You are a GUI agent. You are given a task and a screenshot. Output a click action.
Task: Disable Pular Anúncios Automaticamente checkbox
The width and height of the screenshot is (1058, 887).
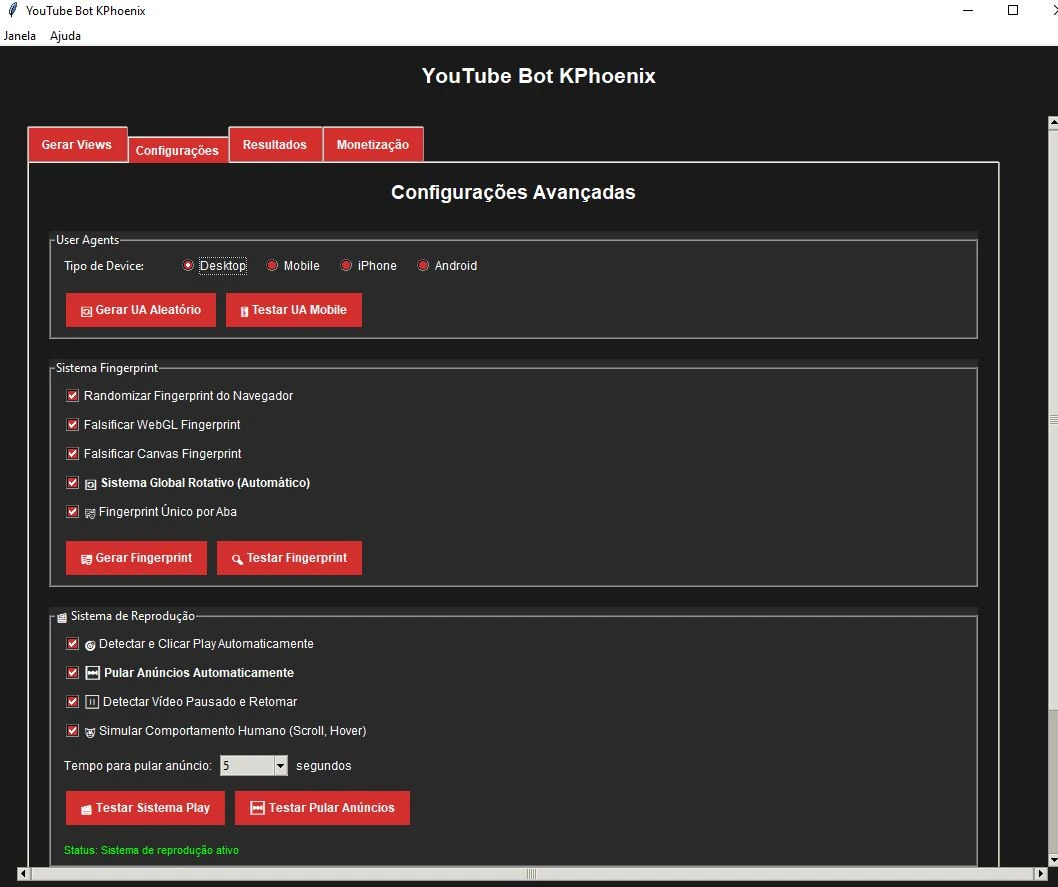[72, 673]
